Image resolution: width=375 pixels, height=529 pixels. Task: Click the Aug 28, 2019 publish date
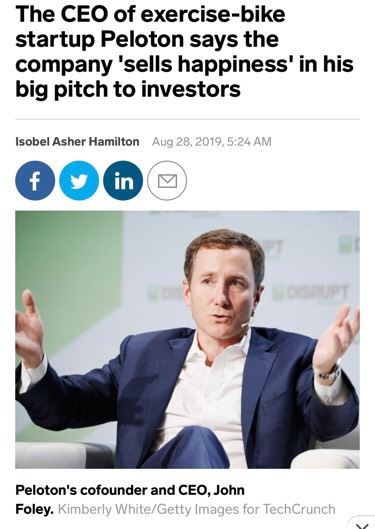point(187,141)
